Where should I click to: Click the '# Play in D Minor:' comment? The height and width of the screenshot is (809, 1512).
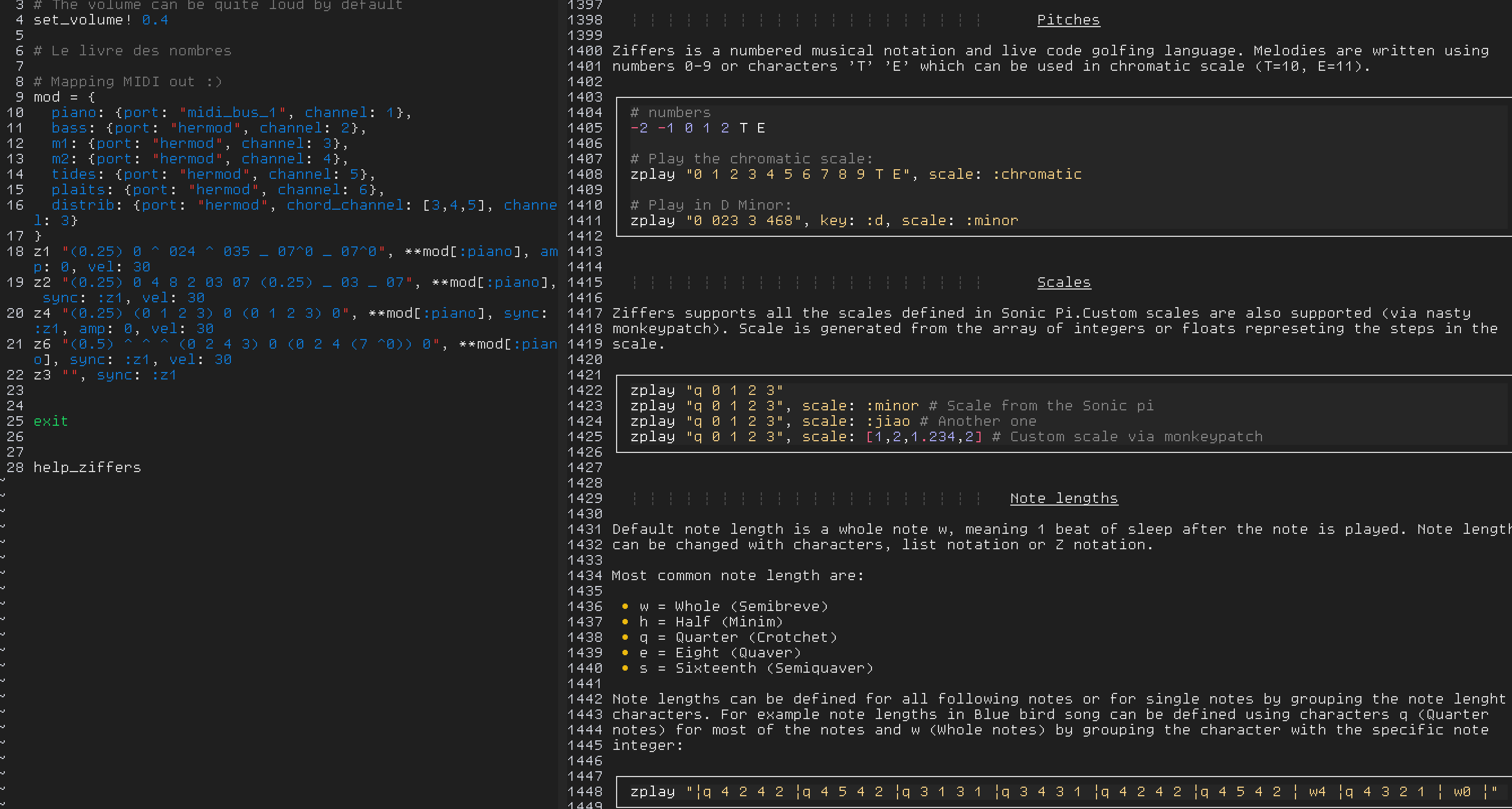[x=711, y=205]
